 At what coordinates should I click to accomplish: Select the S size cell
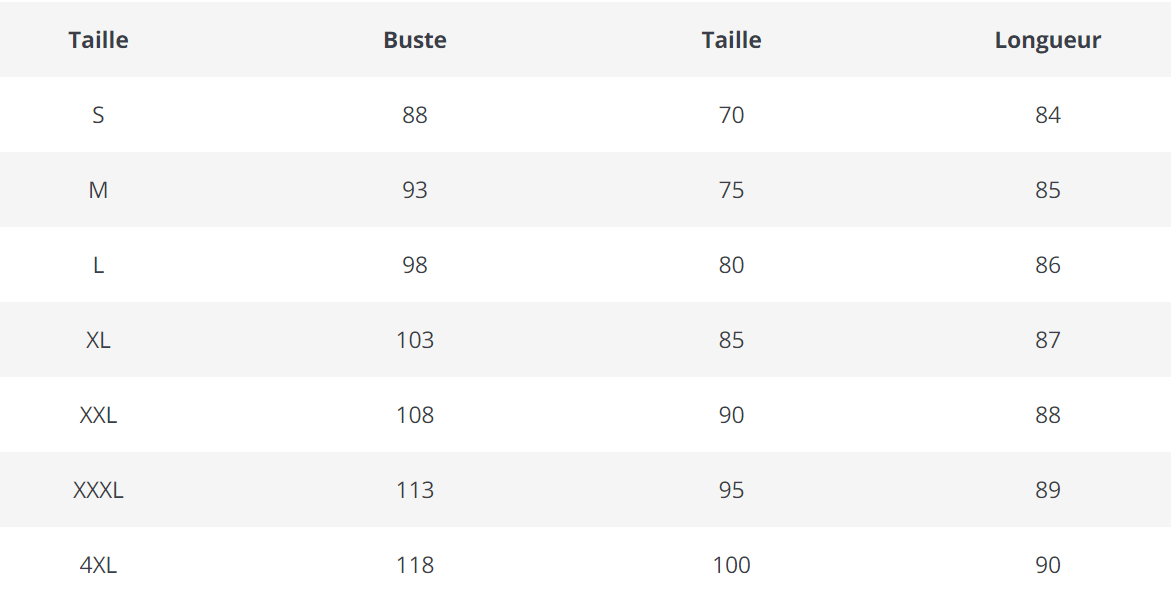pos(98,115)
